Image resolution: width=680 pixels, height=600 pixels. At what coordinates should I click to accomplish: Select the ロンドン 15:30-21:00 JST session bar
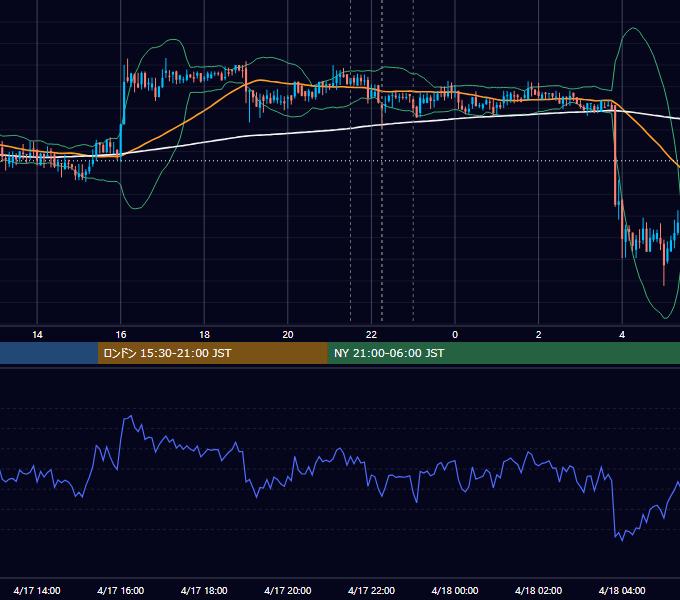pyautogui.click(x=212, y=353)
